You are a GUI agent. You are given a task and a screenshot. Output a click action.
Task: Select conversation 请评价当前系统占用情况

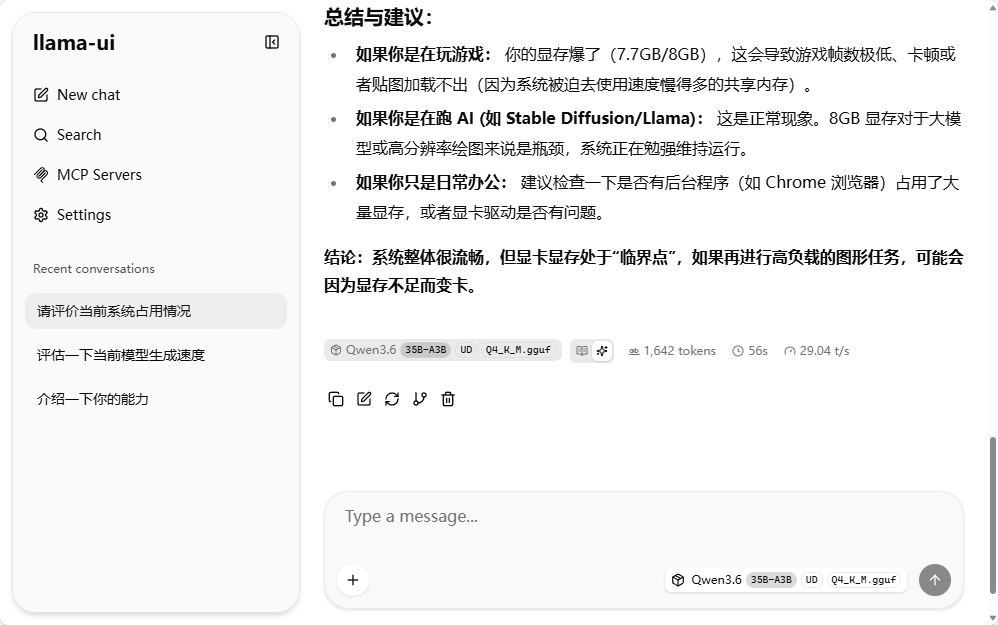click(156, 311)
